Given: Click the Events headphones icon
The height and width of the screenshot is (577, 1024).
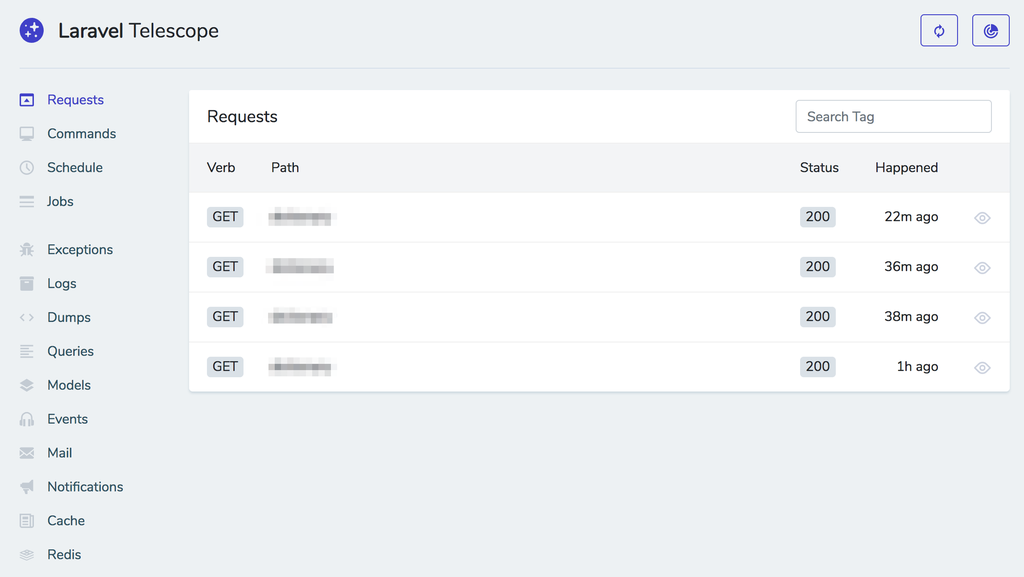Looking at the screenshot, I should 27,419.
